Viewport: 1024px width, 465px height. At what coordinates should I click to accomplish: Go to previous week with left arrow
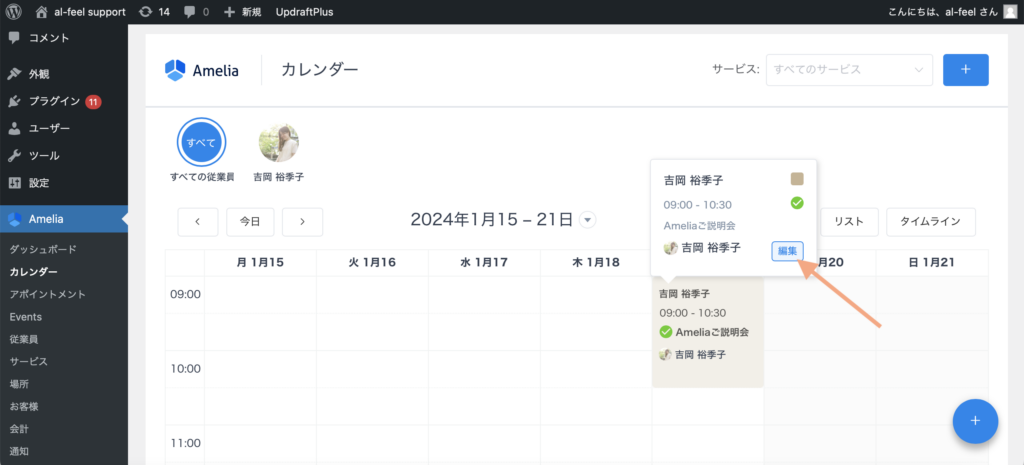tap(197, 221)
